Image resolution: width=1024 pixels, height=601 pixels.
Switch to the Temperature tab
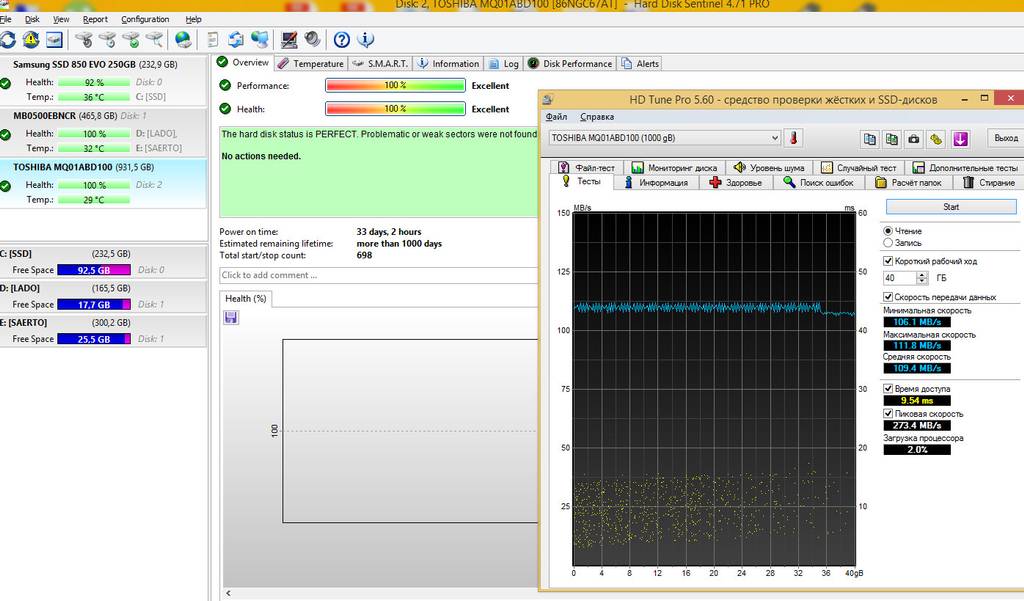310,63
